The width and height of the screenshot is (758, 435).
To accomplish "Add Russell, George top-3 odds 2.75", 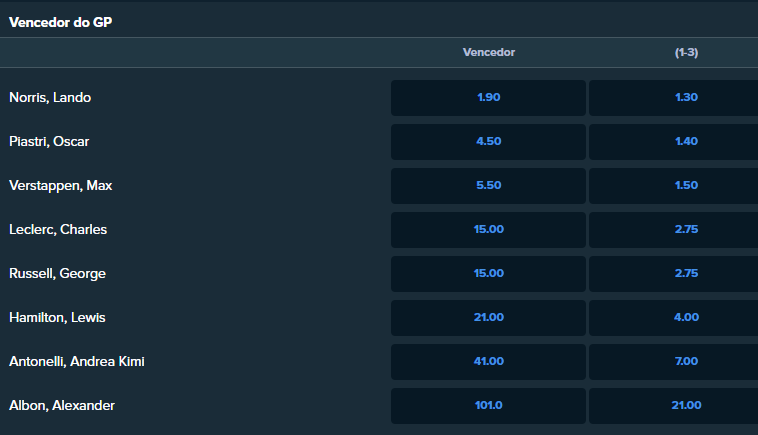I will coord(673,274).
